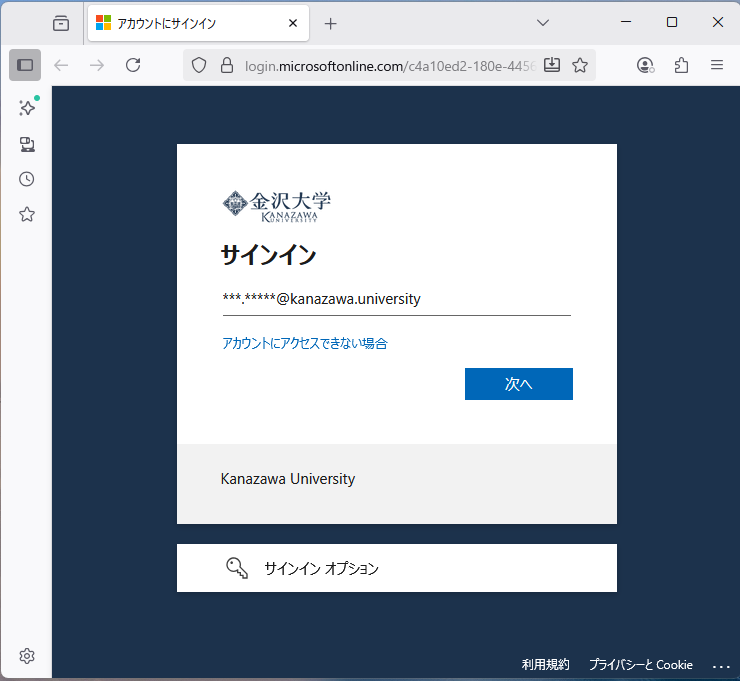Open the AI chatbot sparkle sidebar icon

[27, 108]
